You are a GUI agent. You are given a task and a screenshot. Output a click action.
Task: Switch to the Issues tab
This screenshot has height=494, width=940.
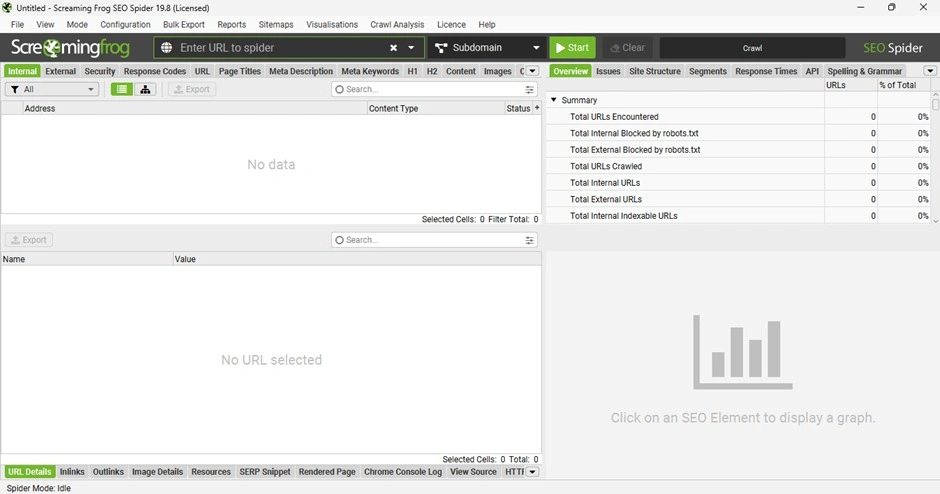click(x=608, y=71)
